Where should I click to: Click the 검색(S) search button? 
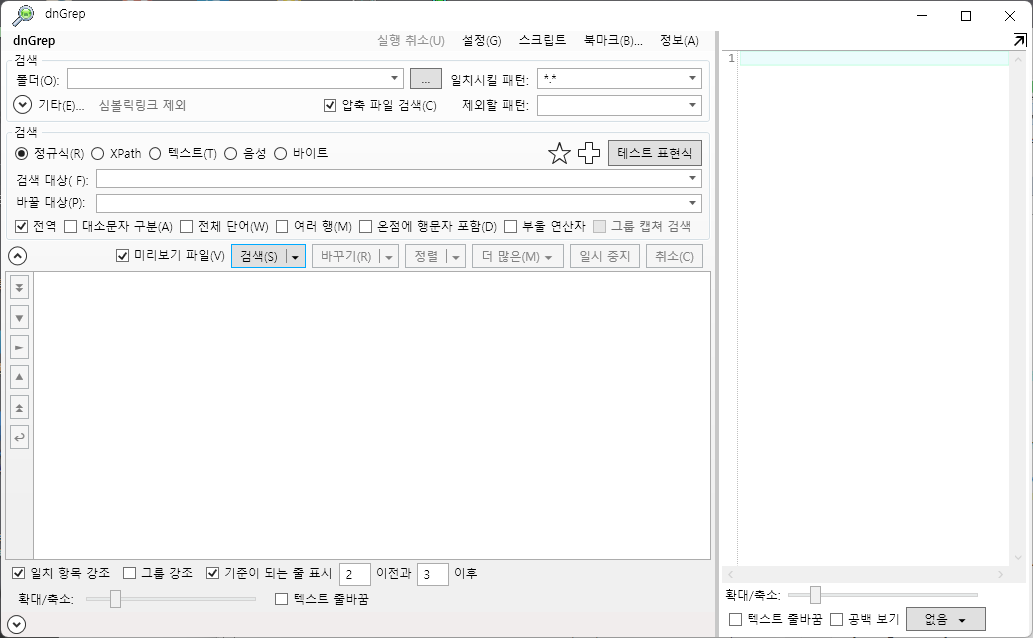point(259,256)
